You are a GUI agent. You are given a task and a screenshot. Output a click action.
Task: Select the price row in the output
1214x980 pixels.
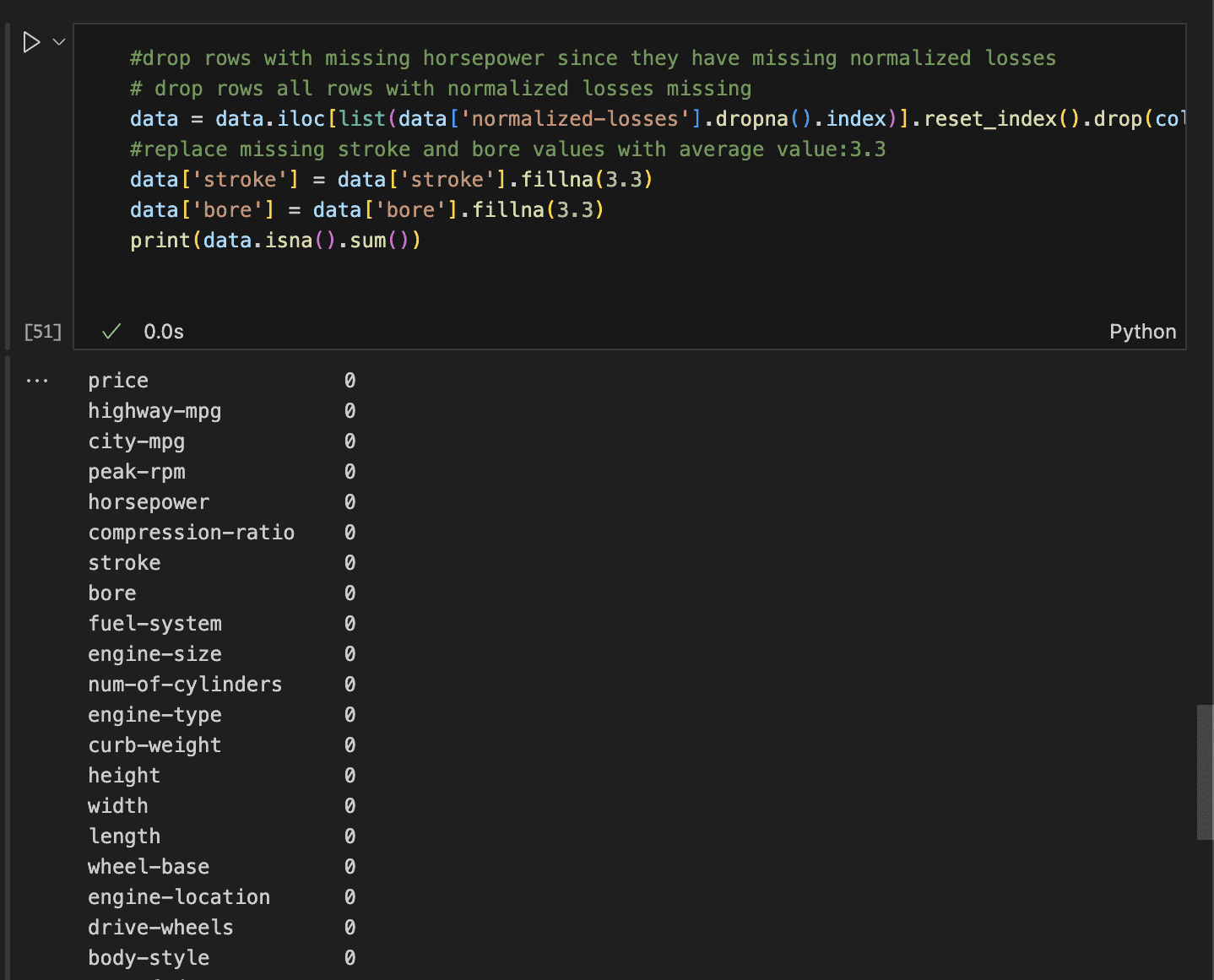tap(117, 380)
